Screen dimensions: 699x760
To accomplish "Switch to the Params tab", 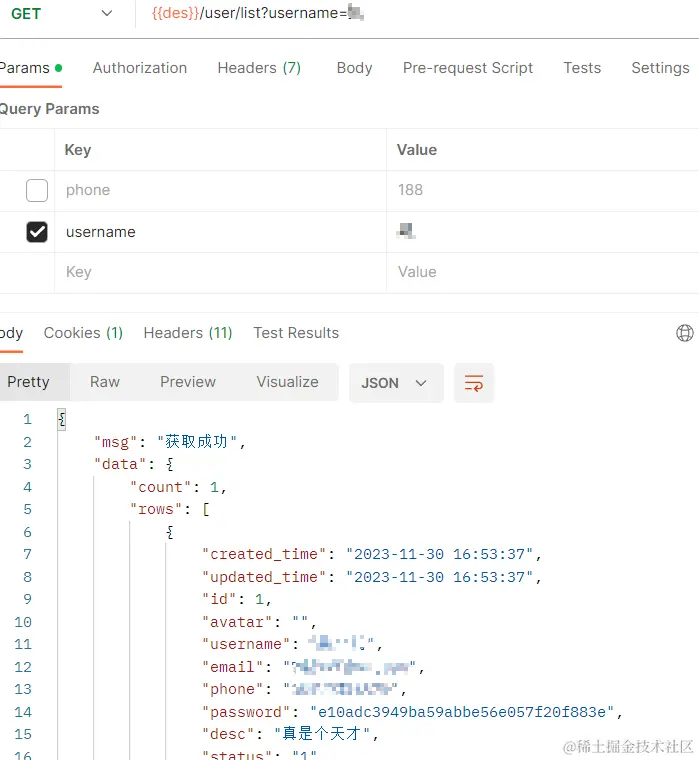I will coord(30,68).
